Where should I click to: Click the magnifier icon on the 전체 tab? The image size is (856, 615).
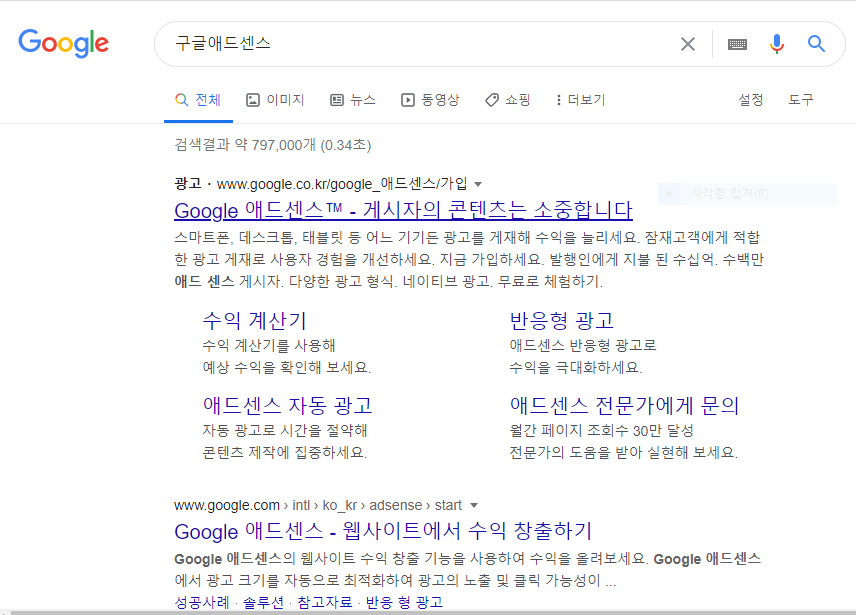[181, 100]
